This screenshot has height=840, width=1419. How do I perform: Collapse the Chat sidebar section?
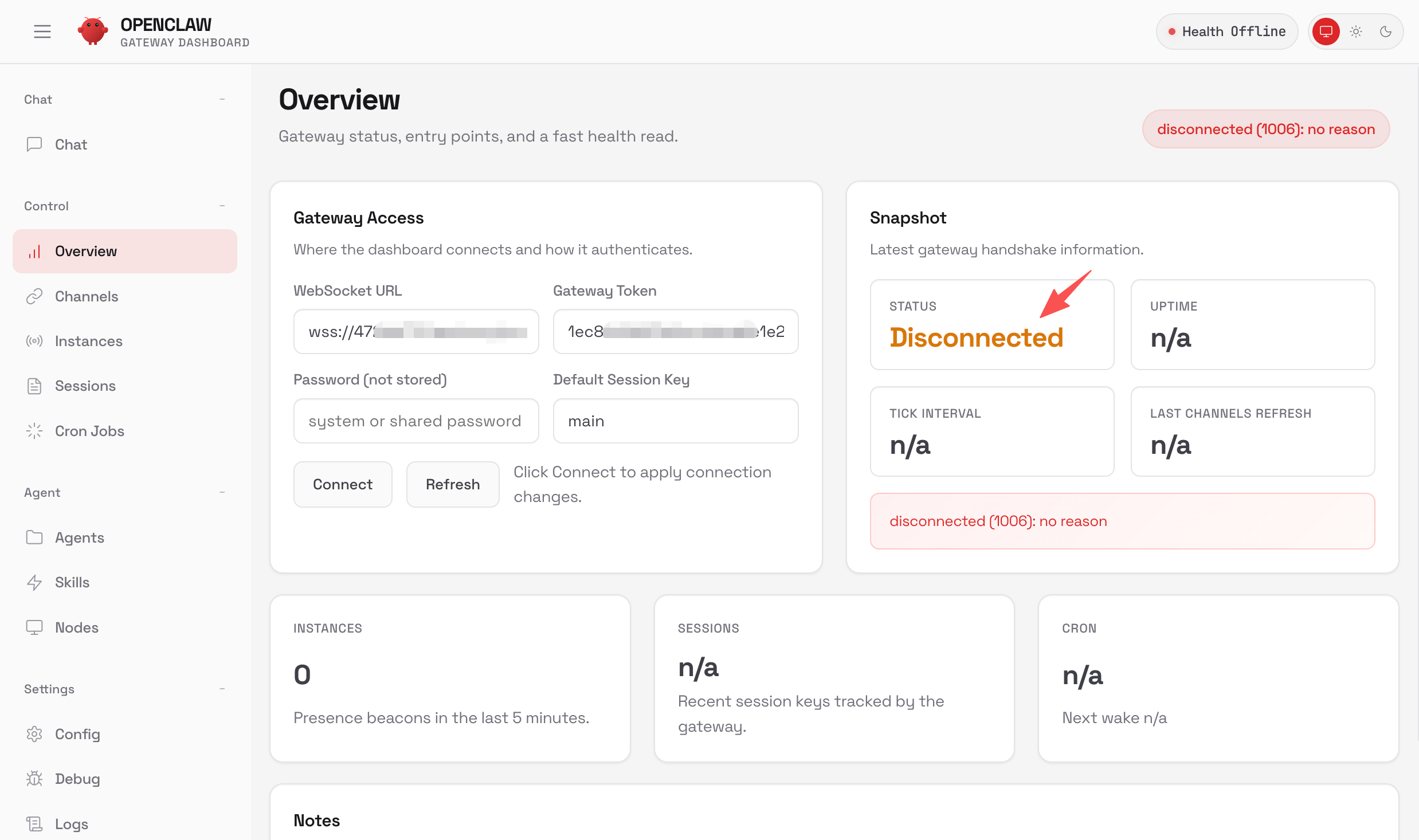click(222, 99)
